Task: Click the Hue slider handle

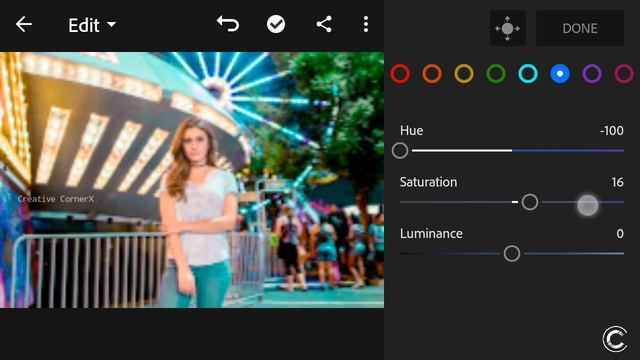Action: click(400, 151)
